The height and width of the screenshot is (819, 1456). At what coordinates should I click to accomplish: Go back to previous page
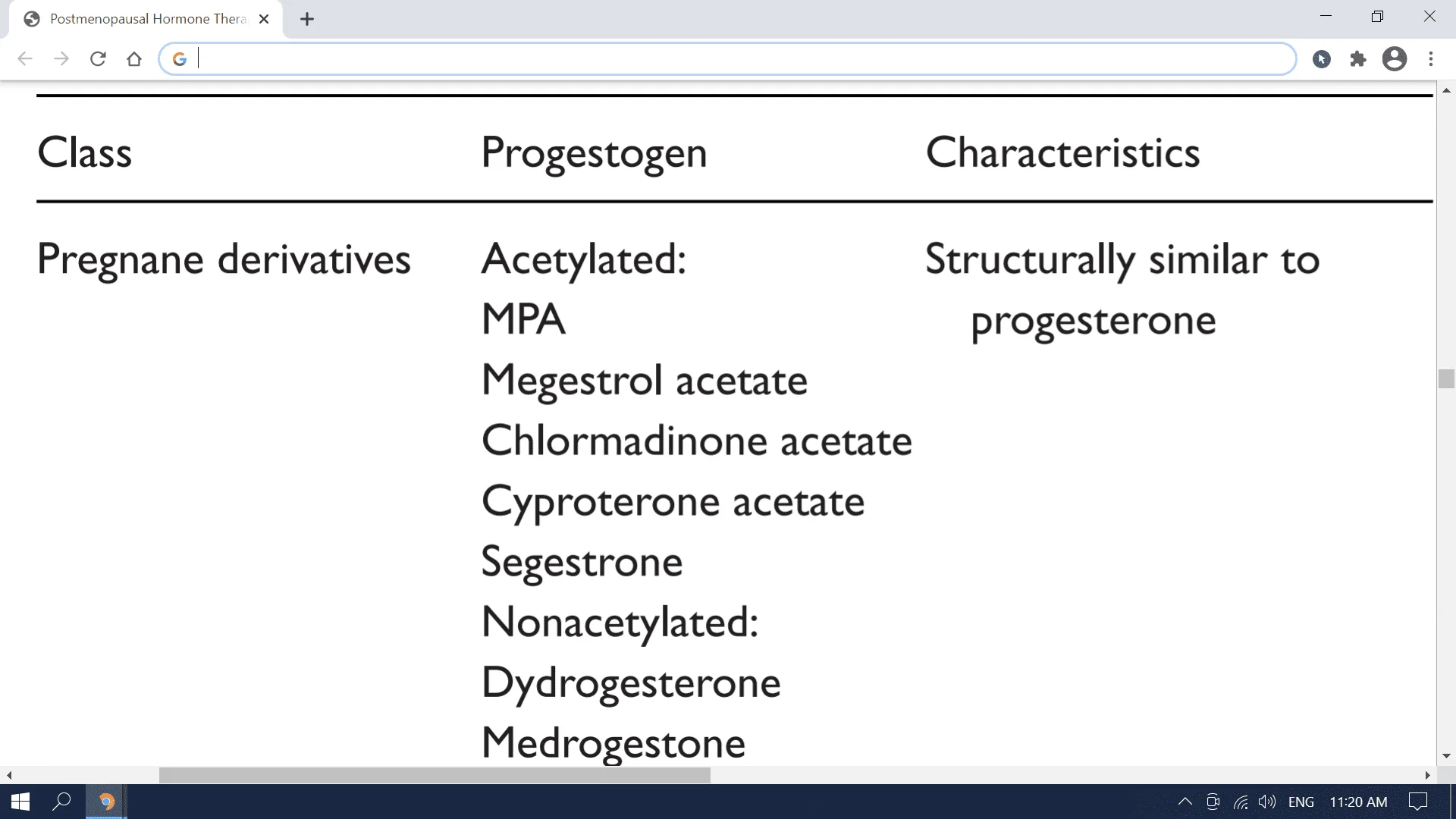(x=25, y=58)
